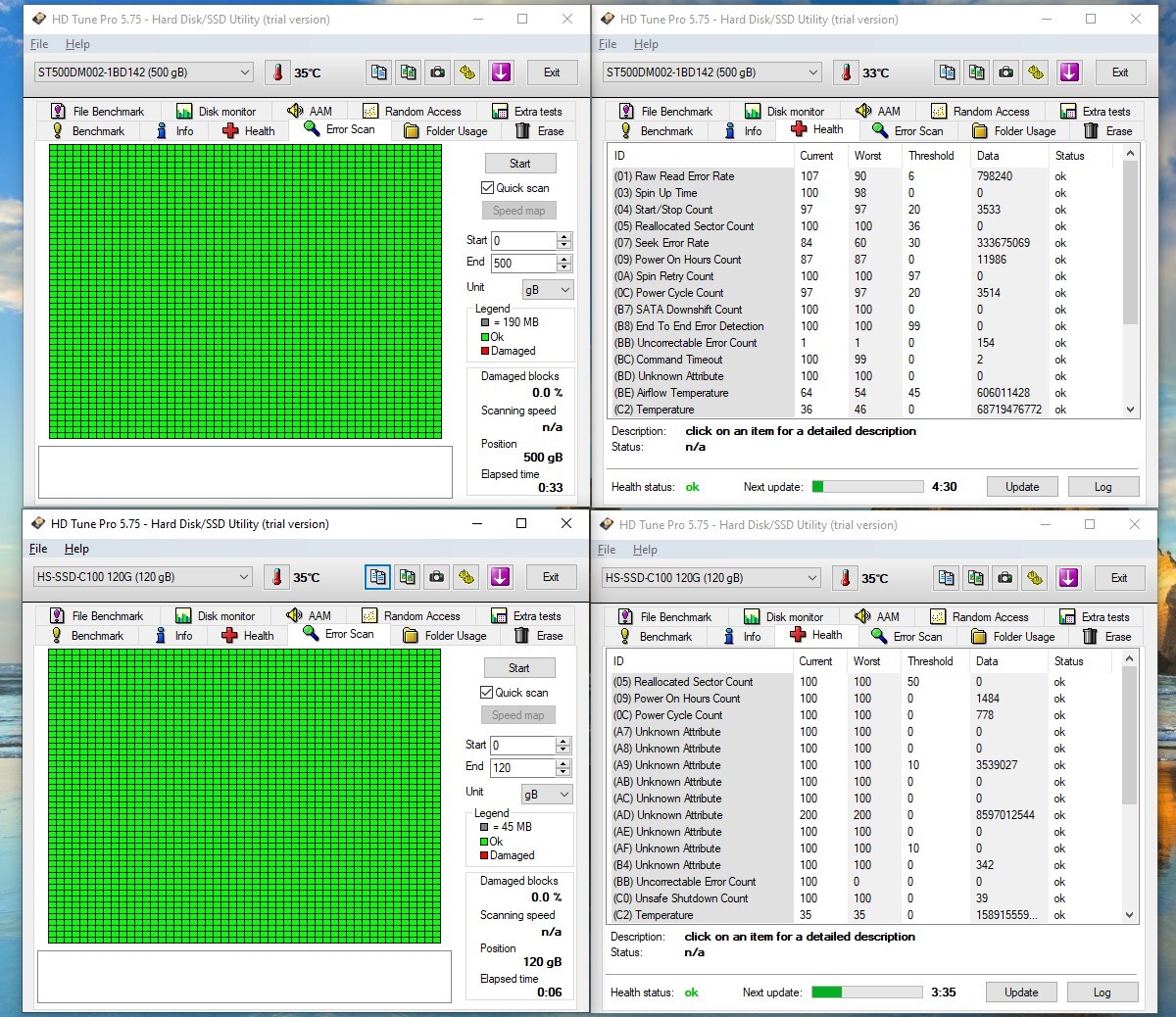Click the thermometer icon showing 33°C
1176x1017 pixels.
846,73
